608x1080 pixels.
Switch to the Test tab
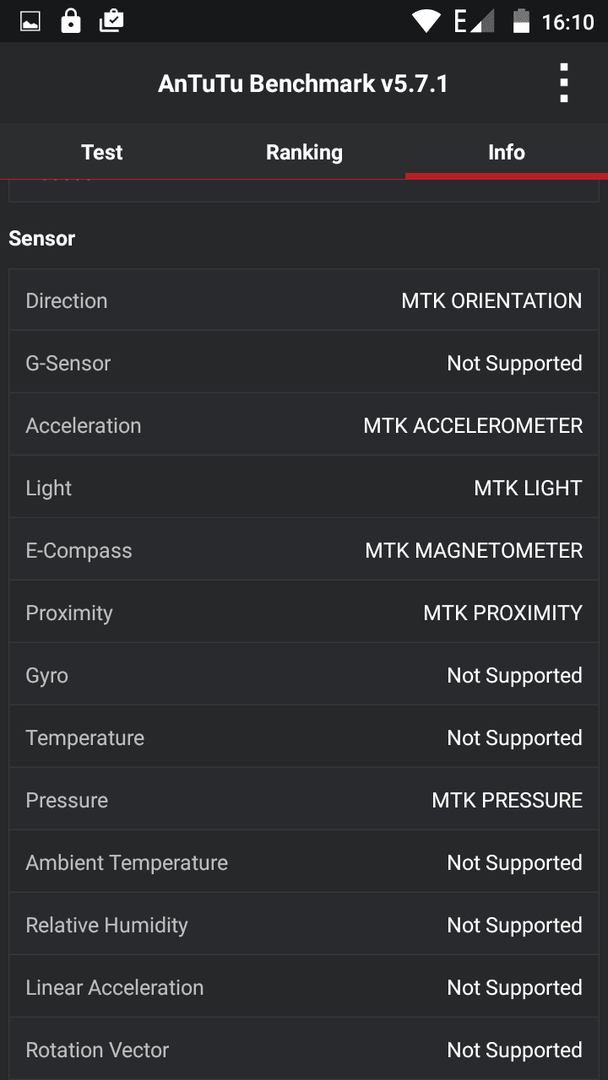pos(102,152)
